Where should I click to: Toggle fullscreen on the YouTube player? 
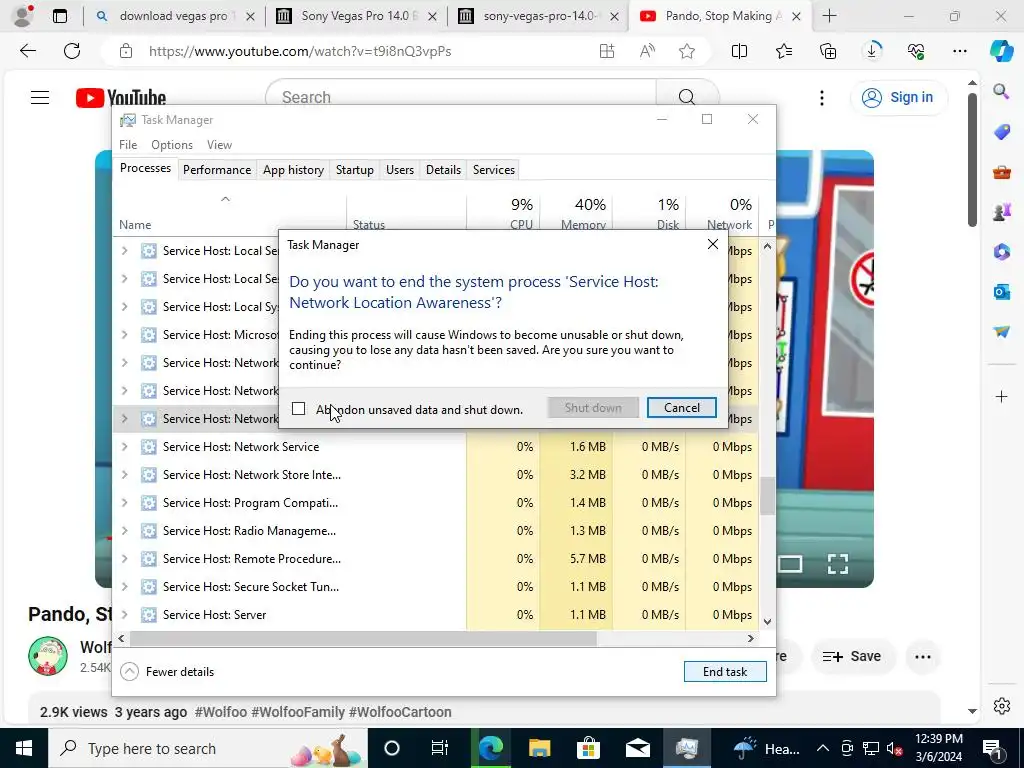(x=838, y=564)
